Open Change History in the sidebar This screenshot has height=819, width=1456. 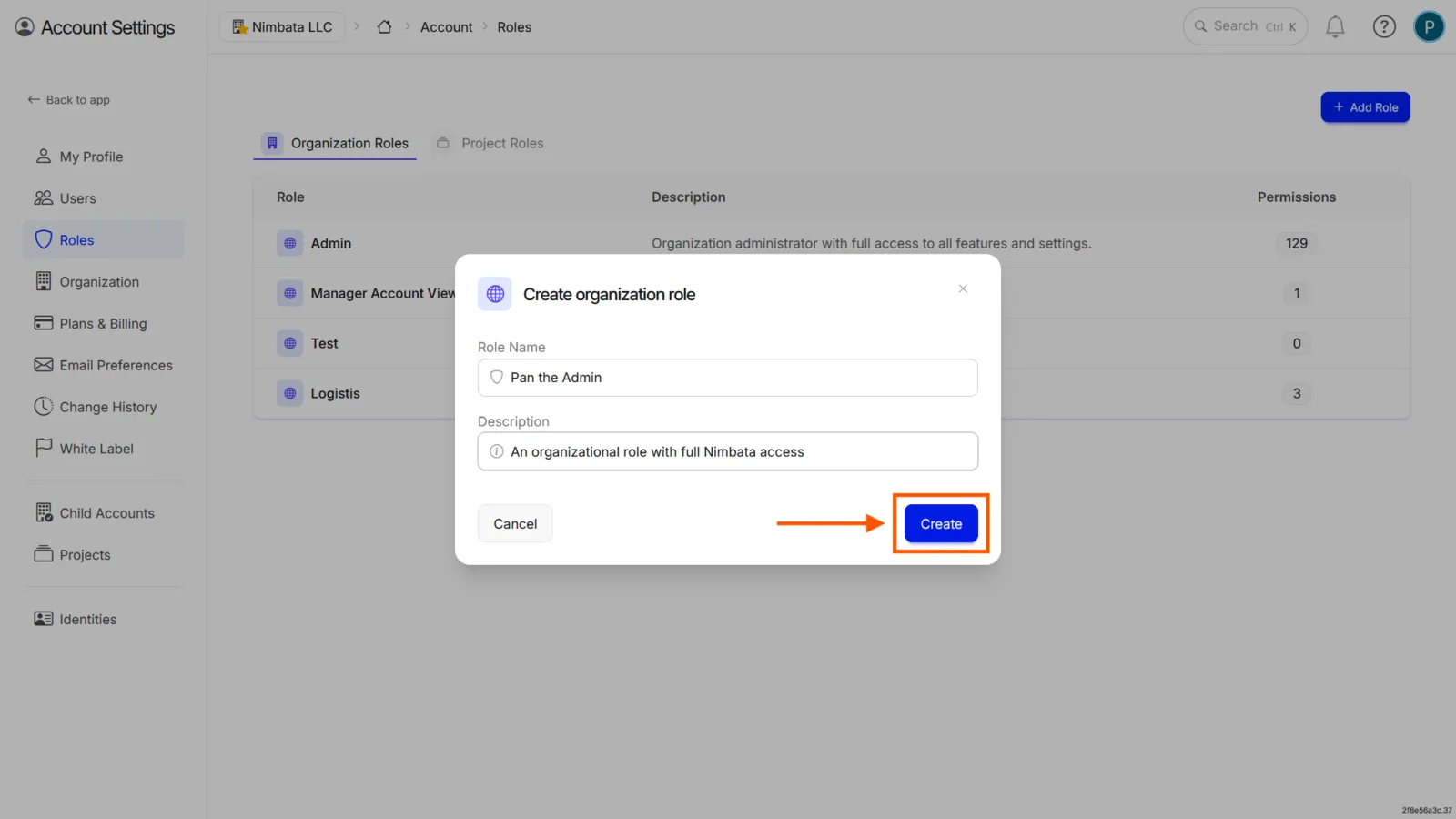[x=104, y=407]
